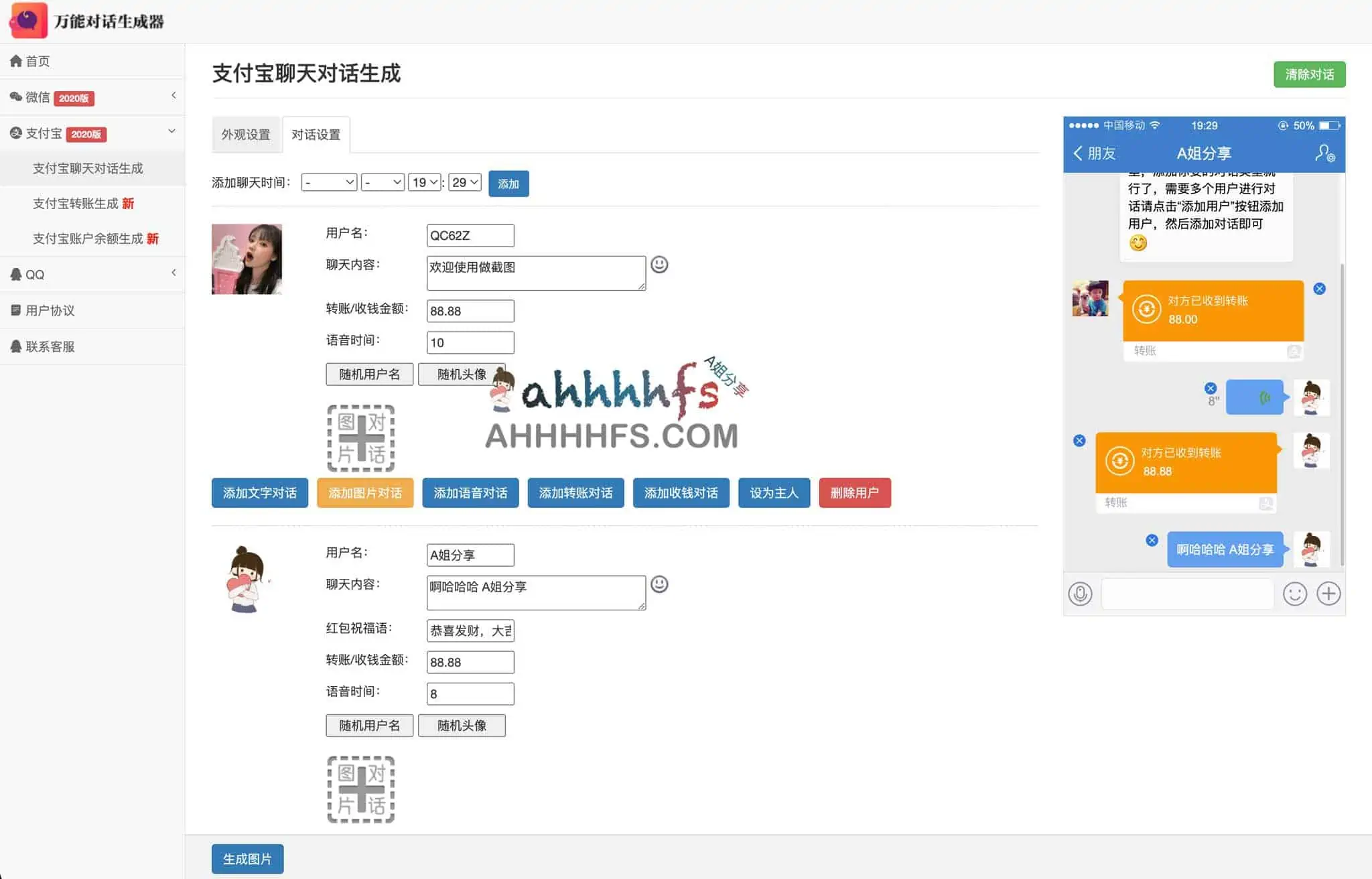Click emoji picker beside A姐分享 chat content
1372x879 pixels.
[x=659, y=584]
